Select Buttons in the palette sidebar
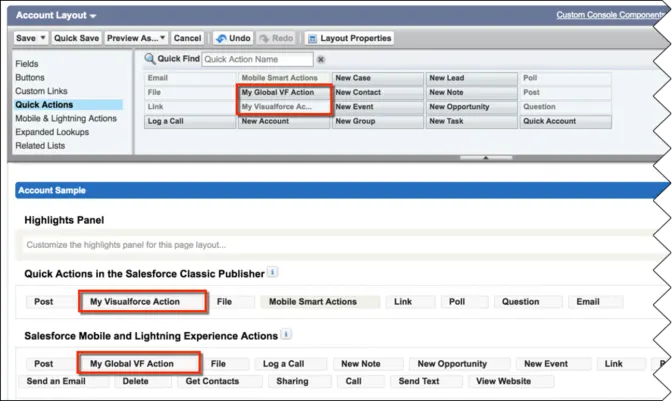Image resolution: width=672 pixels, height=401 pixels. click(x=30, y=78)
